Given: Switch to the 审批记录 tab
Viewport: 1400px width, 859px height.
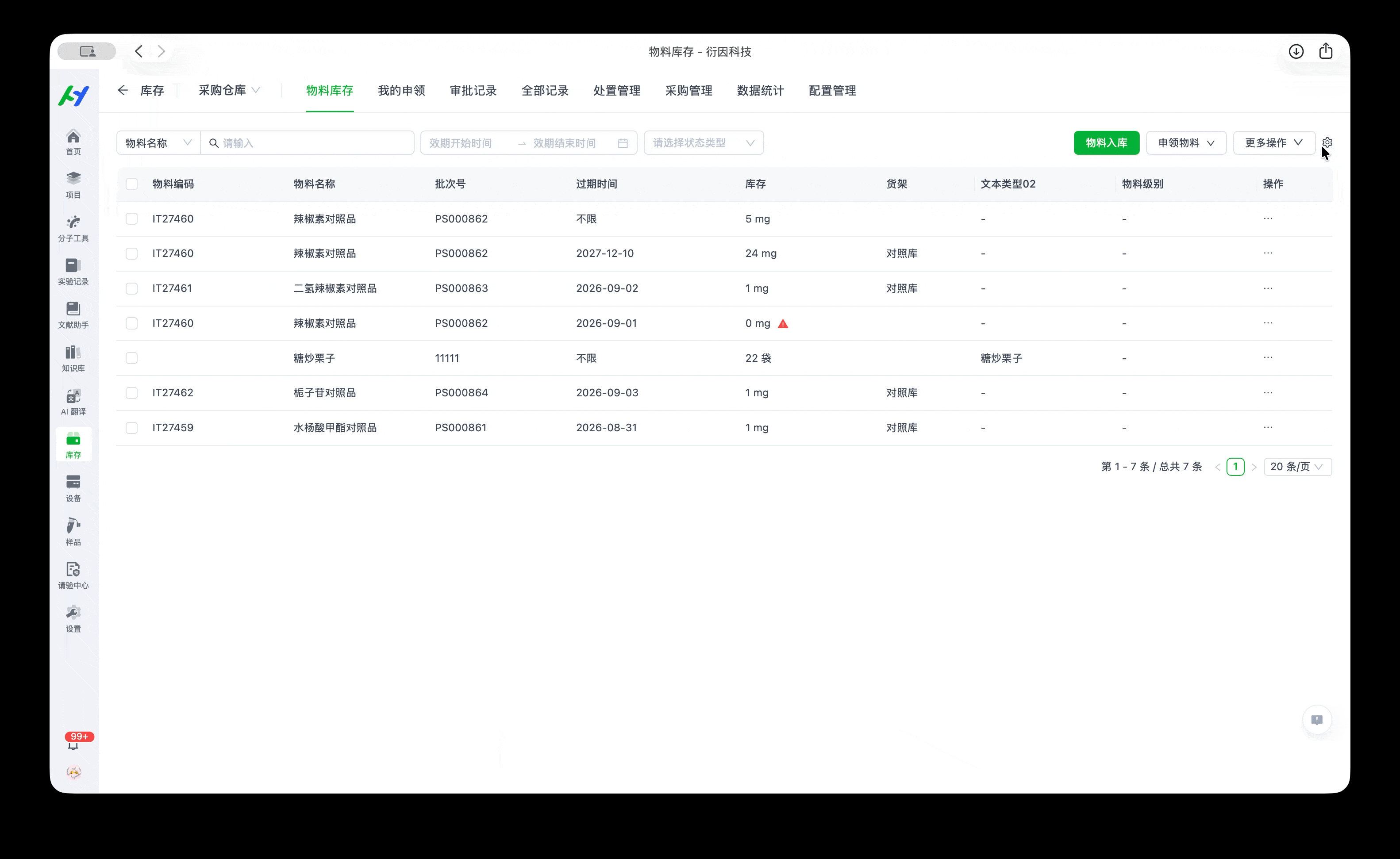Looking at the screenshot, I should click(473, 90).
